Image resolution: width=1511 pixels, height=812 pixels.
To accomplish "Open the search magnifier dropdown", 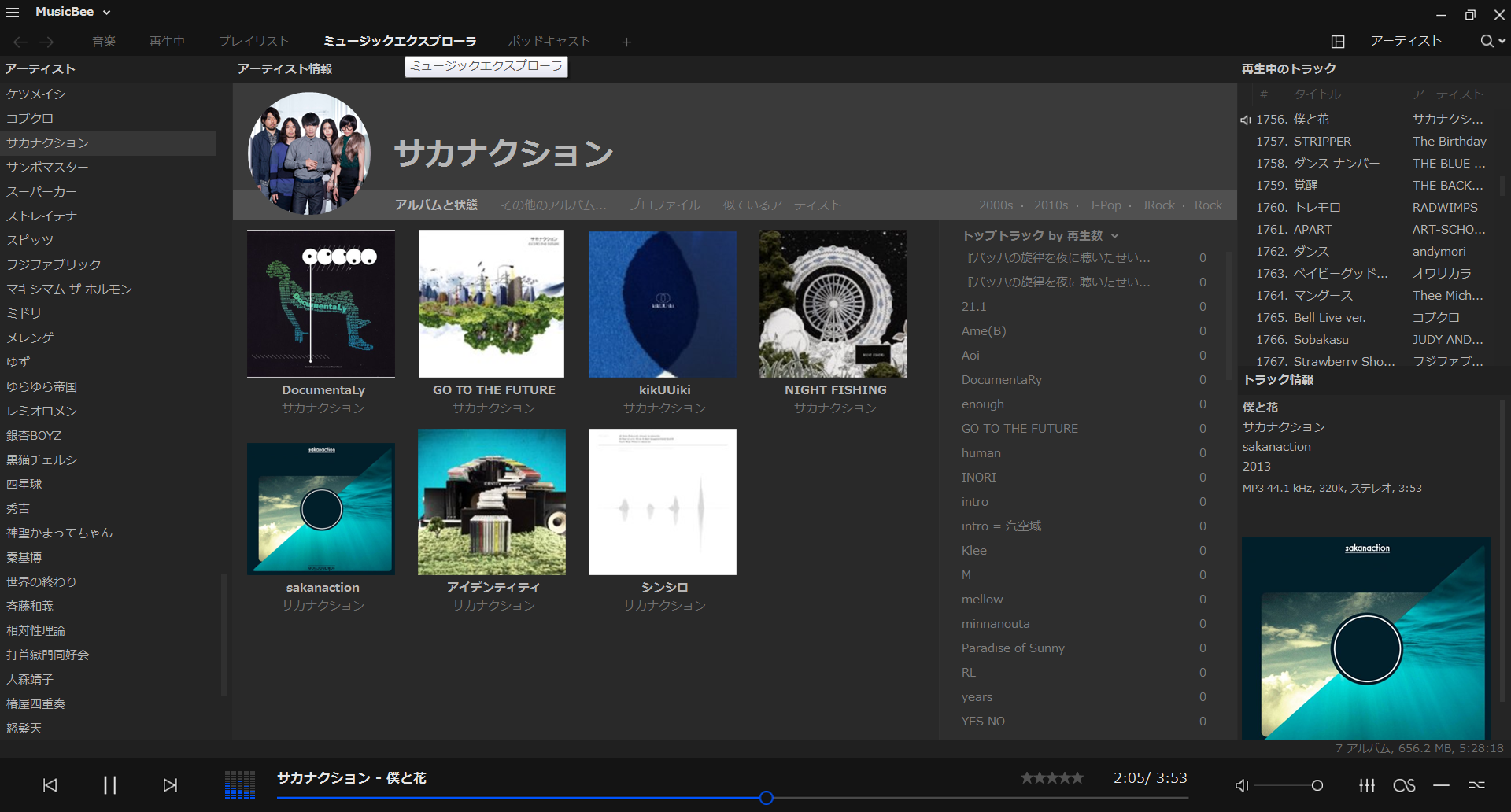I will click(x=1492, y=42).
